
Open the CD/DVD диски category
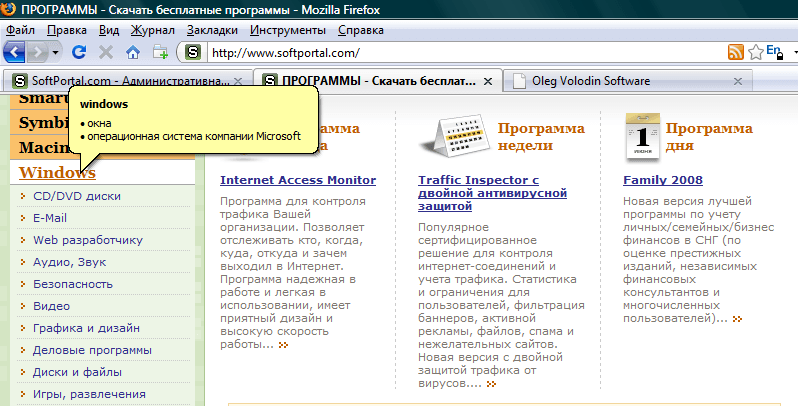77,196
